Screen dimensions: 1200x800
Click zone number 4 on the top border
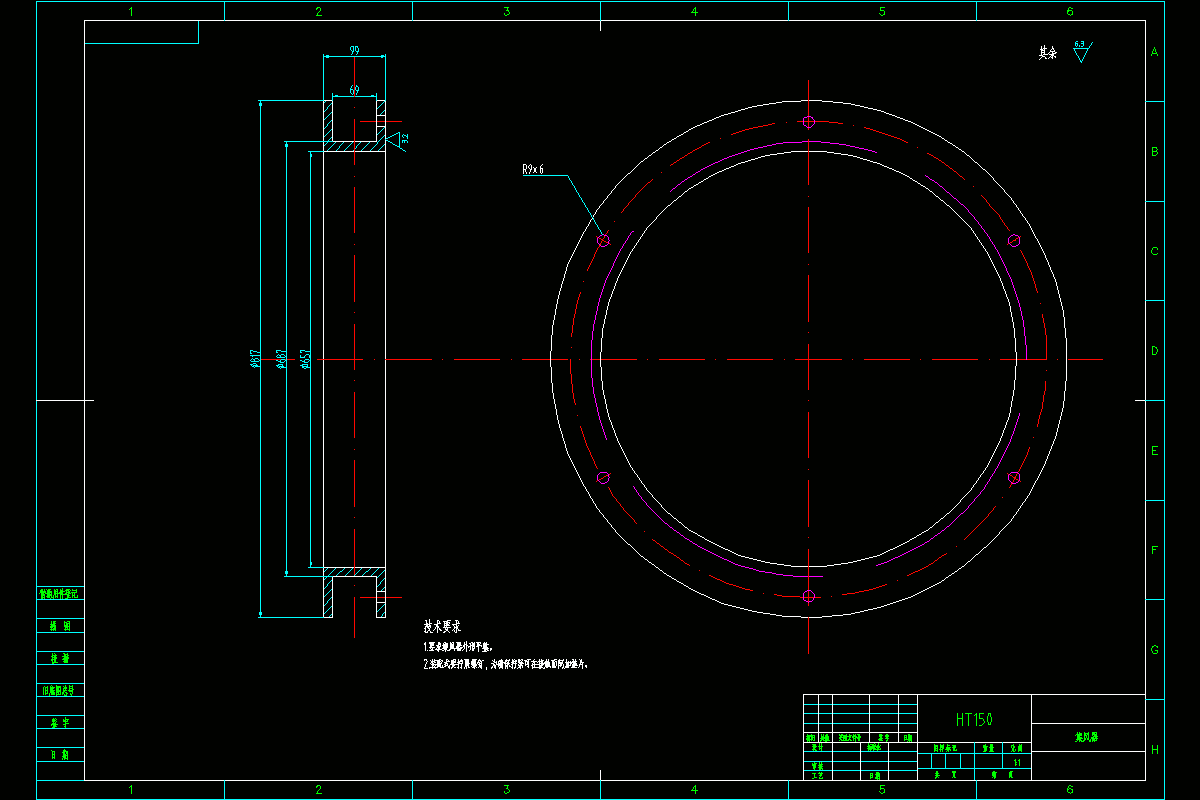[694, 12]
